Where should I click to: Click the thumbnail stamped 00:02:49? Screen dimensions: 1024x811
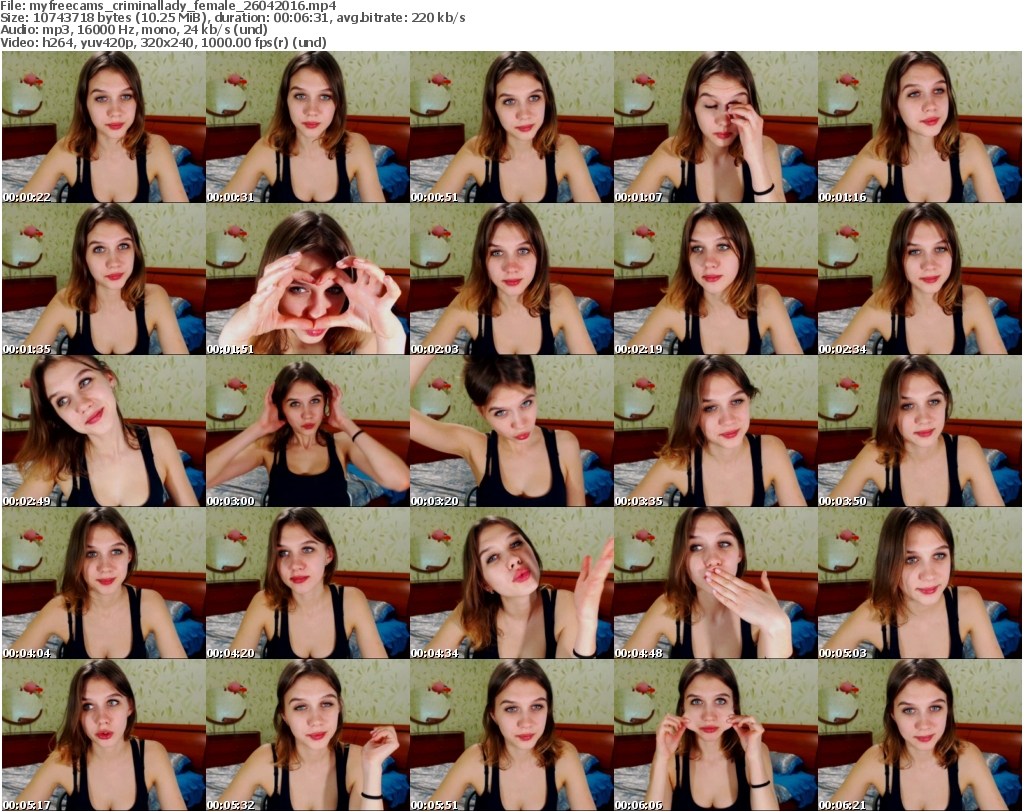[x=103, y=431]
